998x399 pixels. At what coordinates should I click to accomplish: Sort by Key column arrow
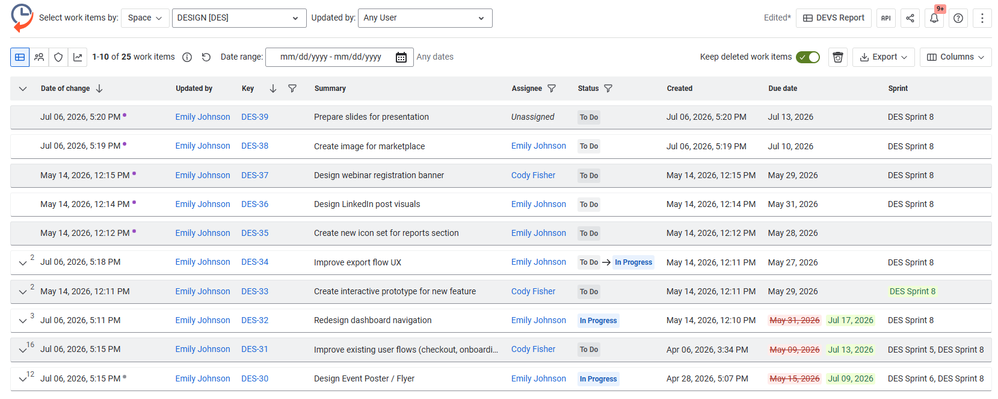point(273,88)
